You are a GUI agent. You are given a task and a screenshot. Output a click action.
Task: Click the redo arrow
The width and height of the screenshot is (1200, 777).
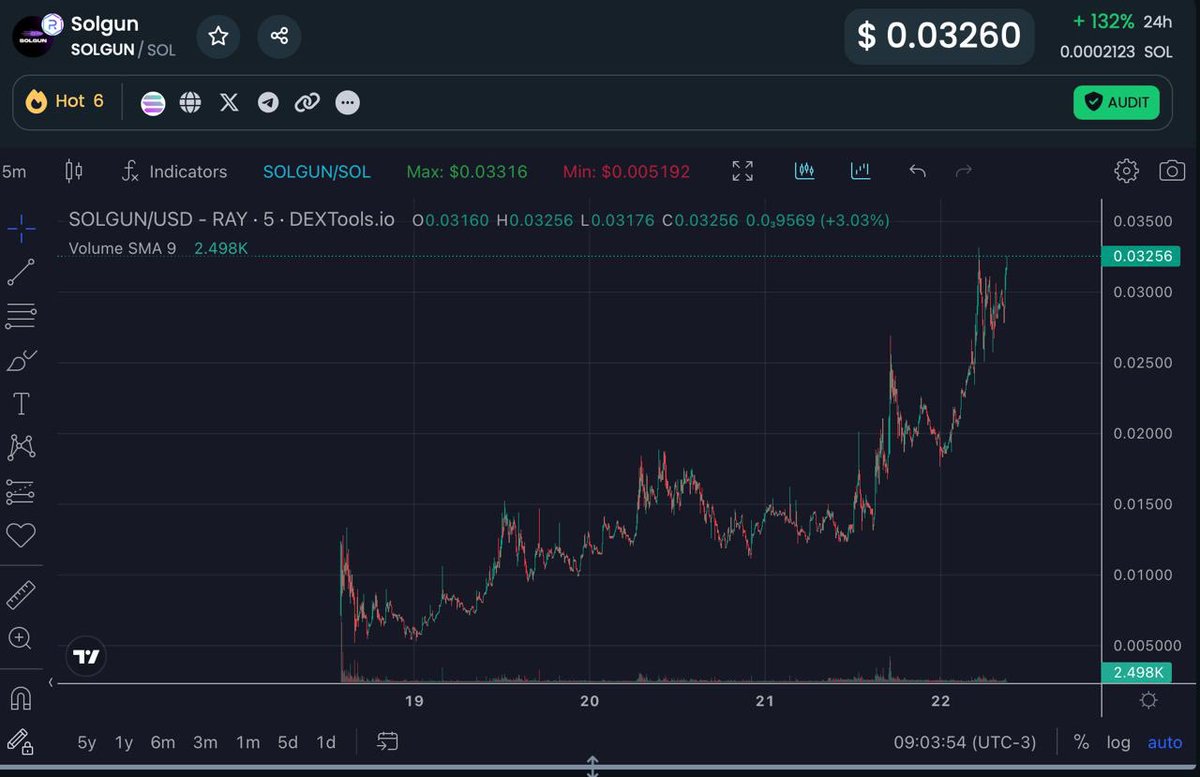tap(964, 171)
